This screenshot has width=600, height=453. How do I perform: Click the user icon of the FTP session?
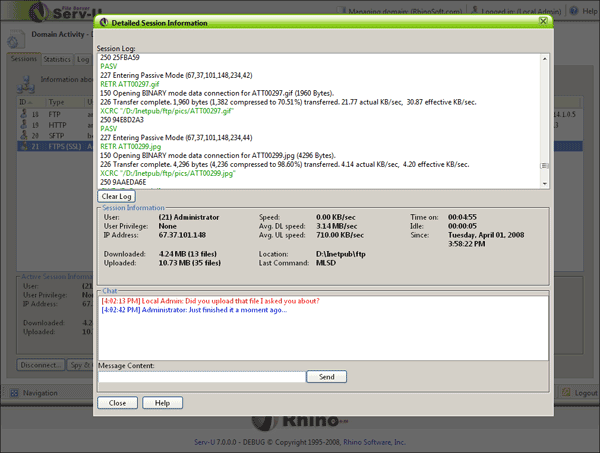tap(24, 114)
